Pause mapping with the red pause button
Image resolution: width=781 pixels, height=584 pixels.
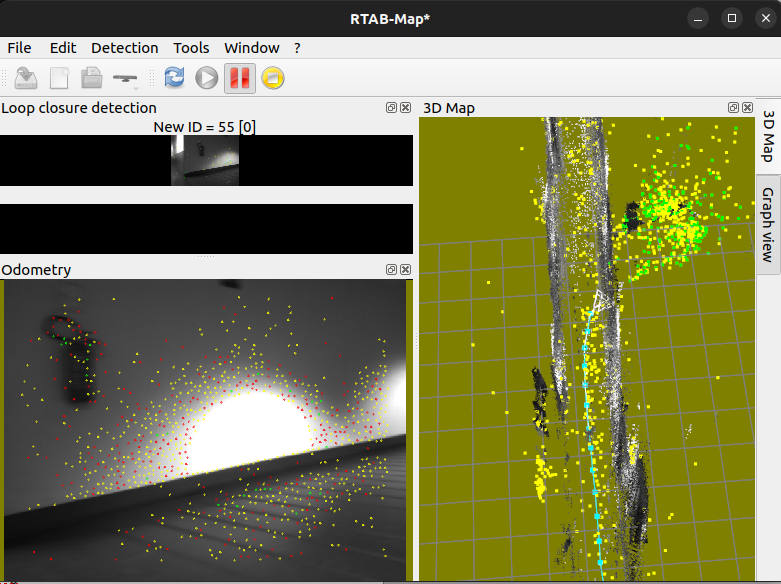click(x=239, y=78)
